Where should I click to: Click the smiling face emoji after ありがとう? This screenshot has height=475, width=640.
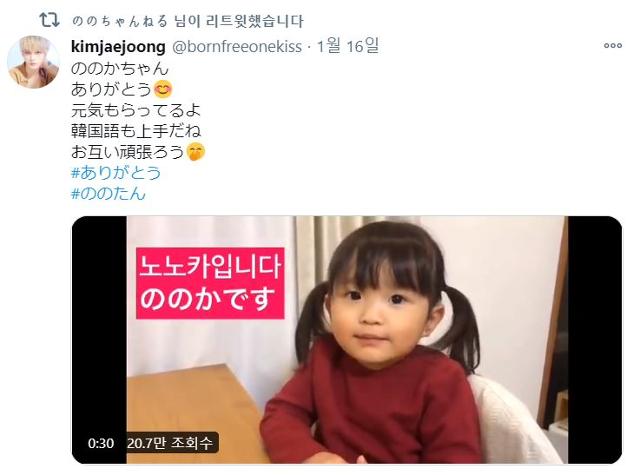(163, 89)
